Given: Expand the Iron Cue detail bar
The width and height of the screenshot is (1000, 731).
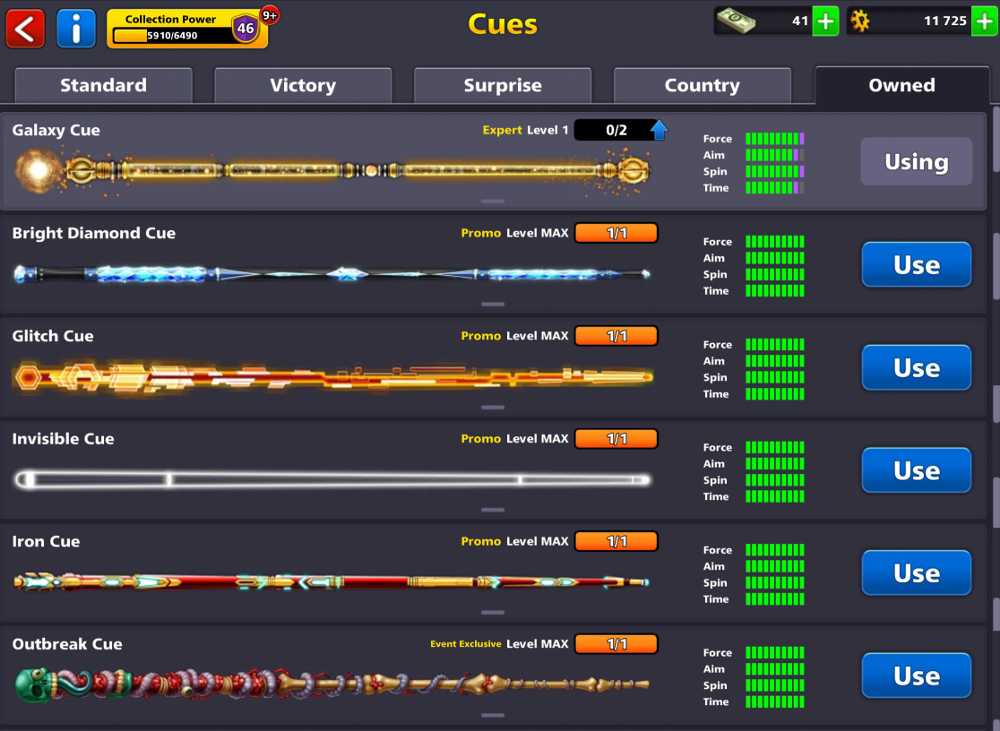Looking at the screenshot, I should [492, 613].
